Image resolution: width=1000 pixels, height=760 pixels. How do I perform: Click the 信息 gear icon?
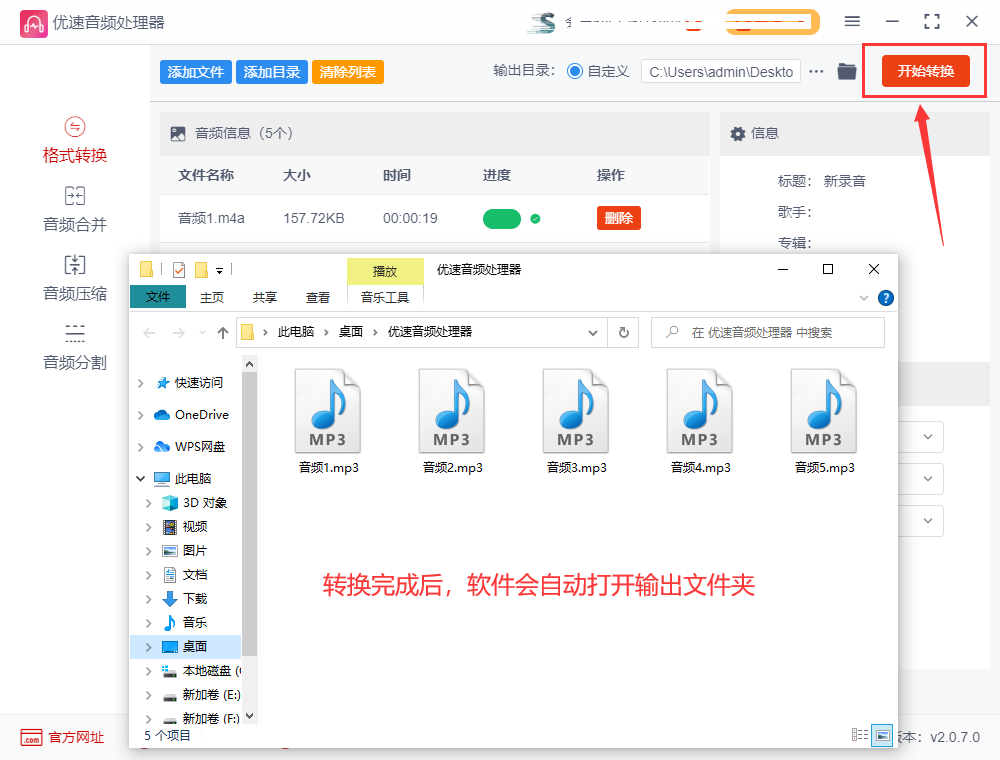click(x=738, y=134)
